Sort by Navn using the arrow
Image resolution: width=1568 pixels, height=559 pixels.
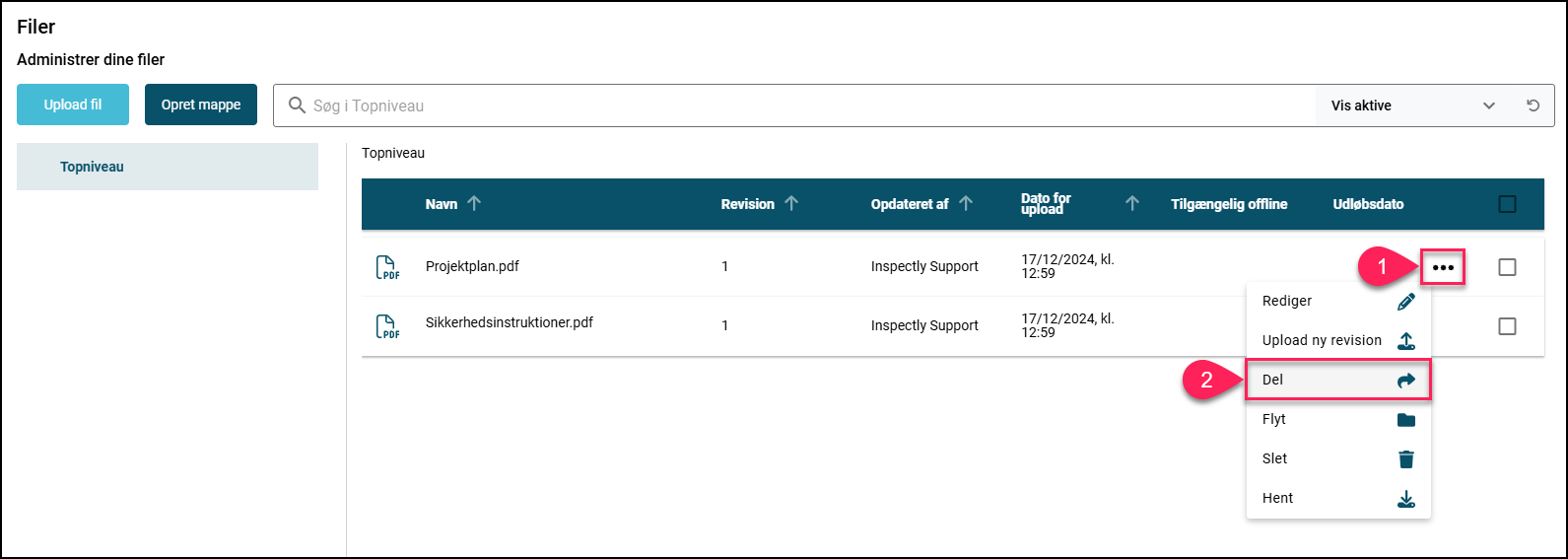pyautogui.click(x=474, y=203)
